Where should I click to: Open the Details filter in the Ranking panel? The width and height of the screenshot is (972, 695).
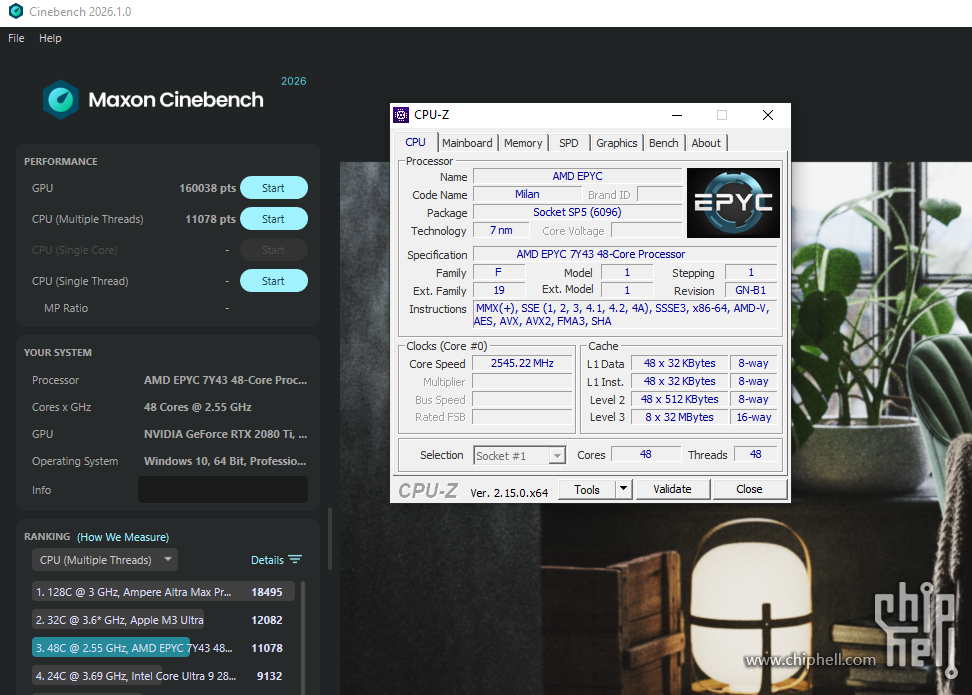(275, 559)
